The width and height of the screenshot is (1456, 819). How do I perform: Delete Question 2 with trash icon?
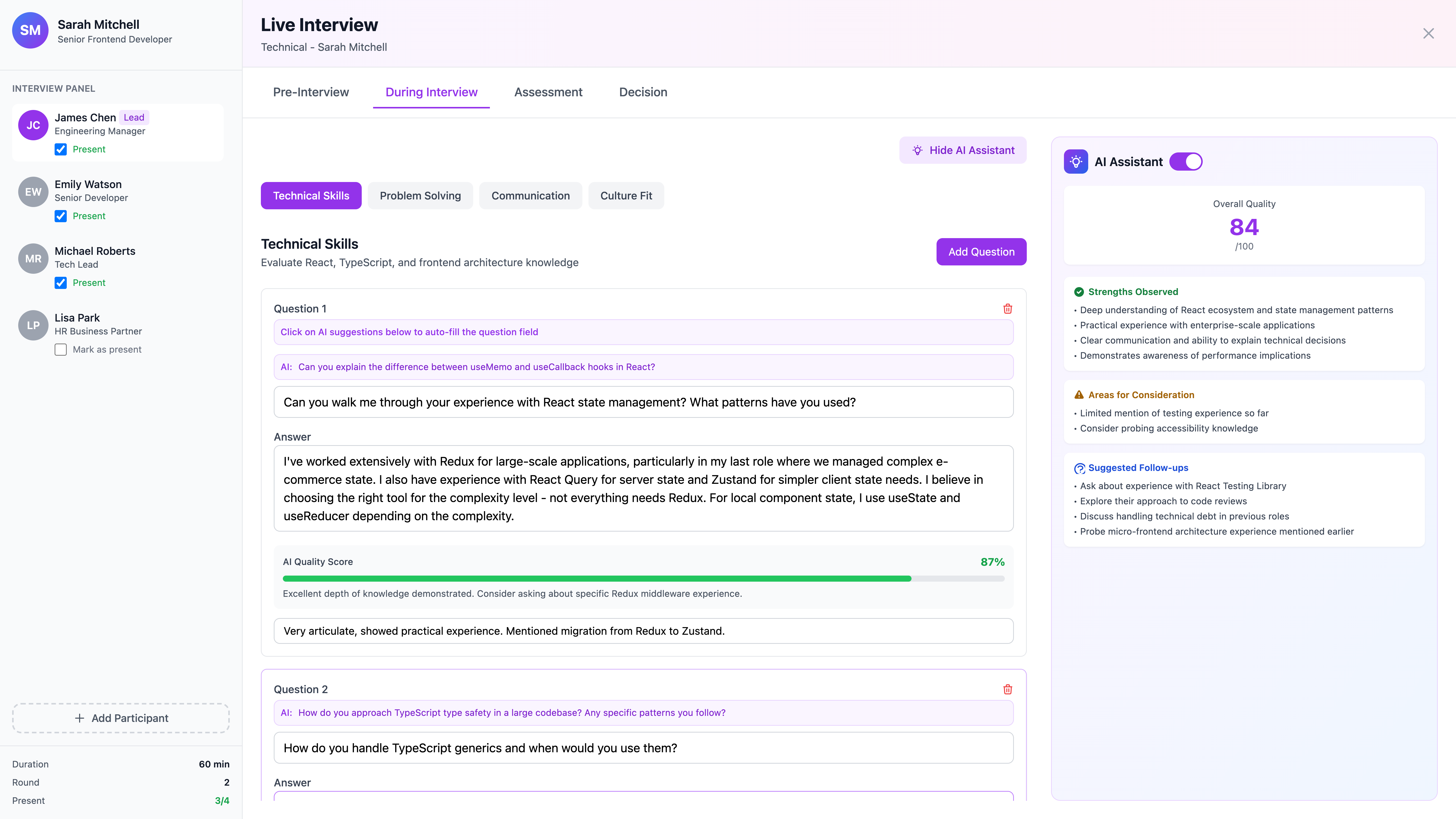(1007, 689)
